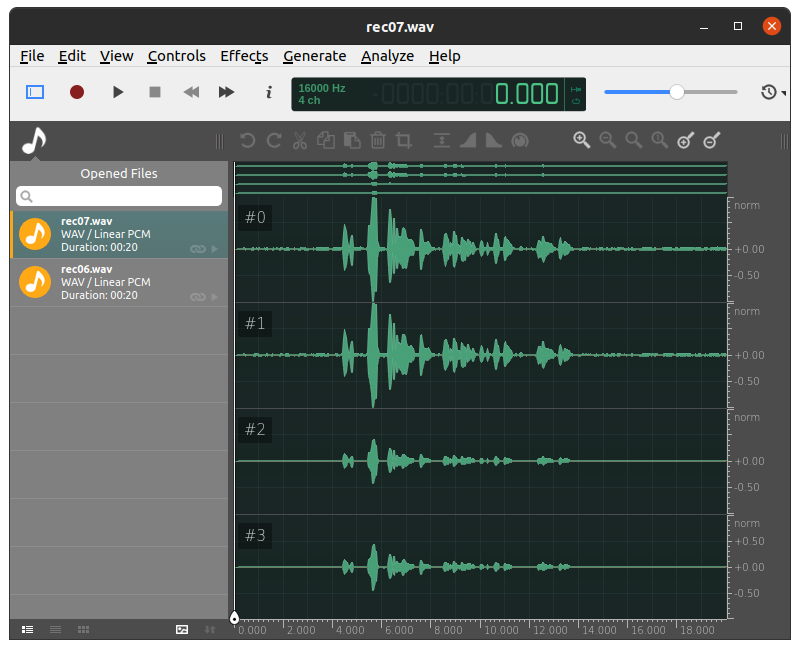Apply the Normalize effect icon

pos(442,140)
